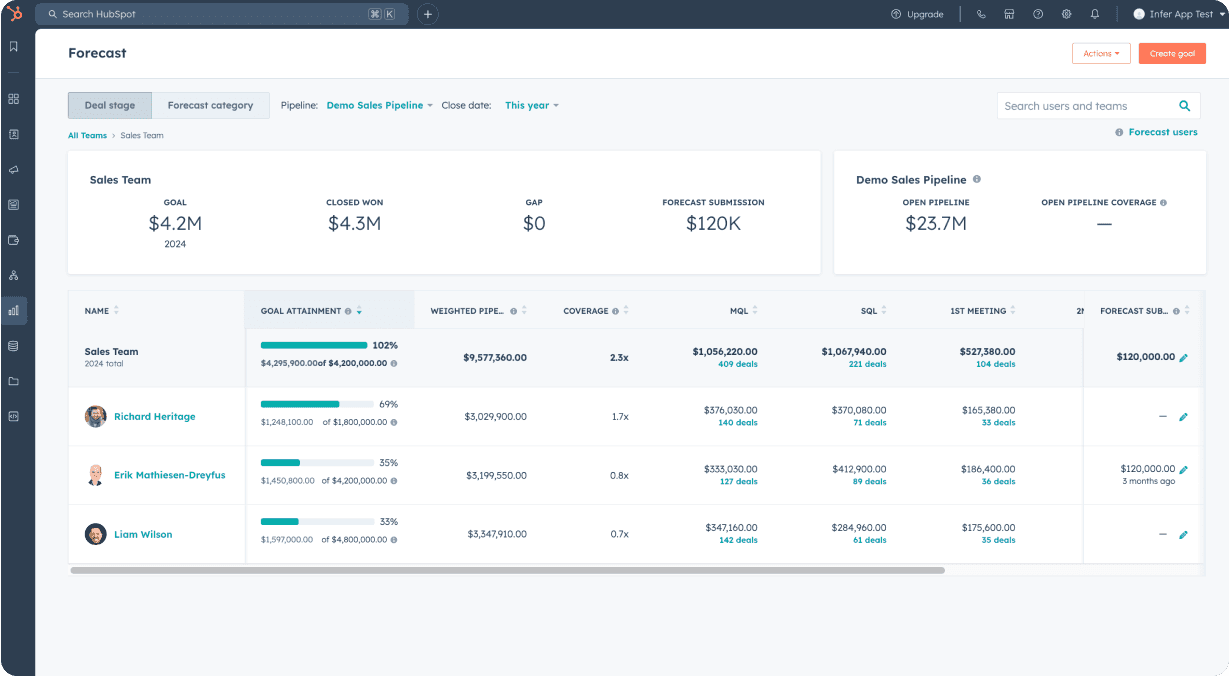1229x676 pixels.
Task: Select the Reporting bar chart icon in sidebar
Action: pos(14,310)
